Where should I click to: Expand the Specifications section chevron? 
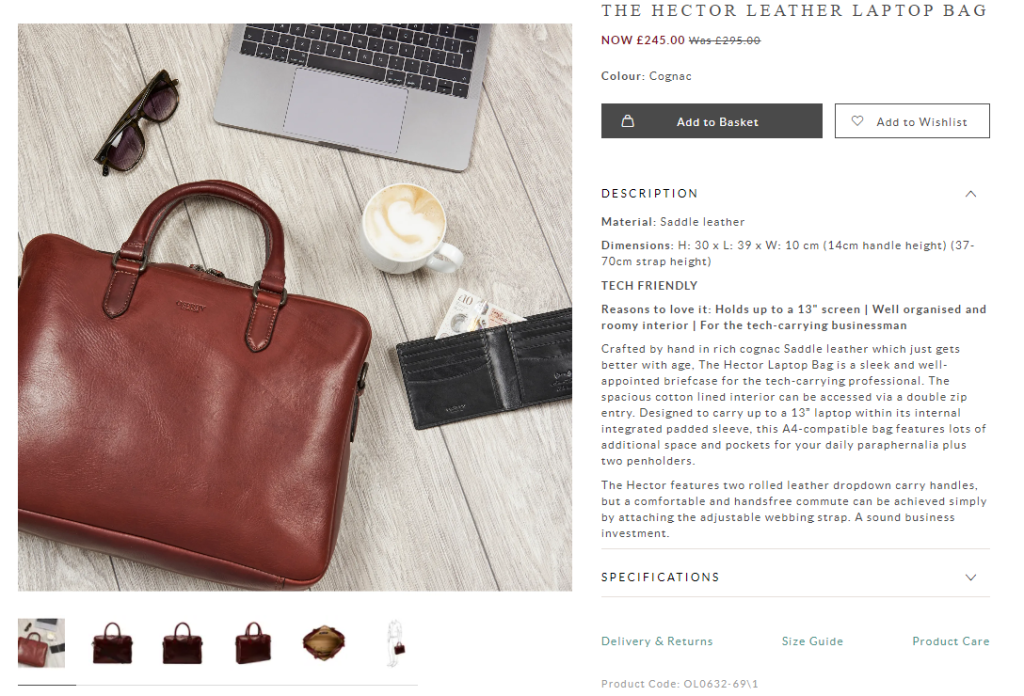[971, 577]
